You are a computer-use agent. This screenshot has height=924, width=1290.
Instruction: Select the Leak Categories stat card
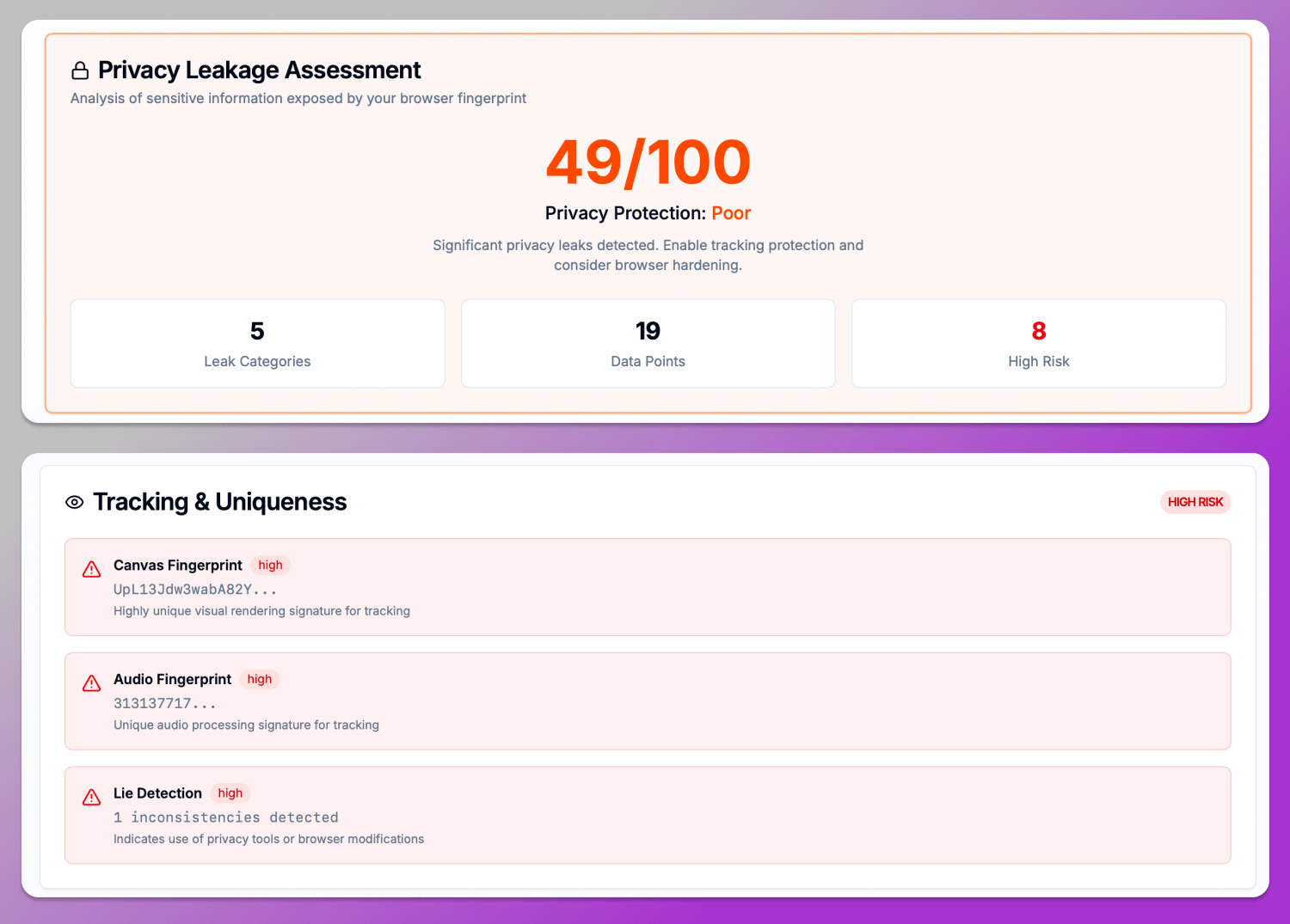257,344
